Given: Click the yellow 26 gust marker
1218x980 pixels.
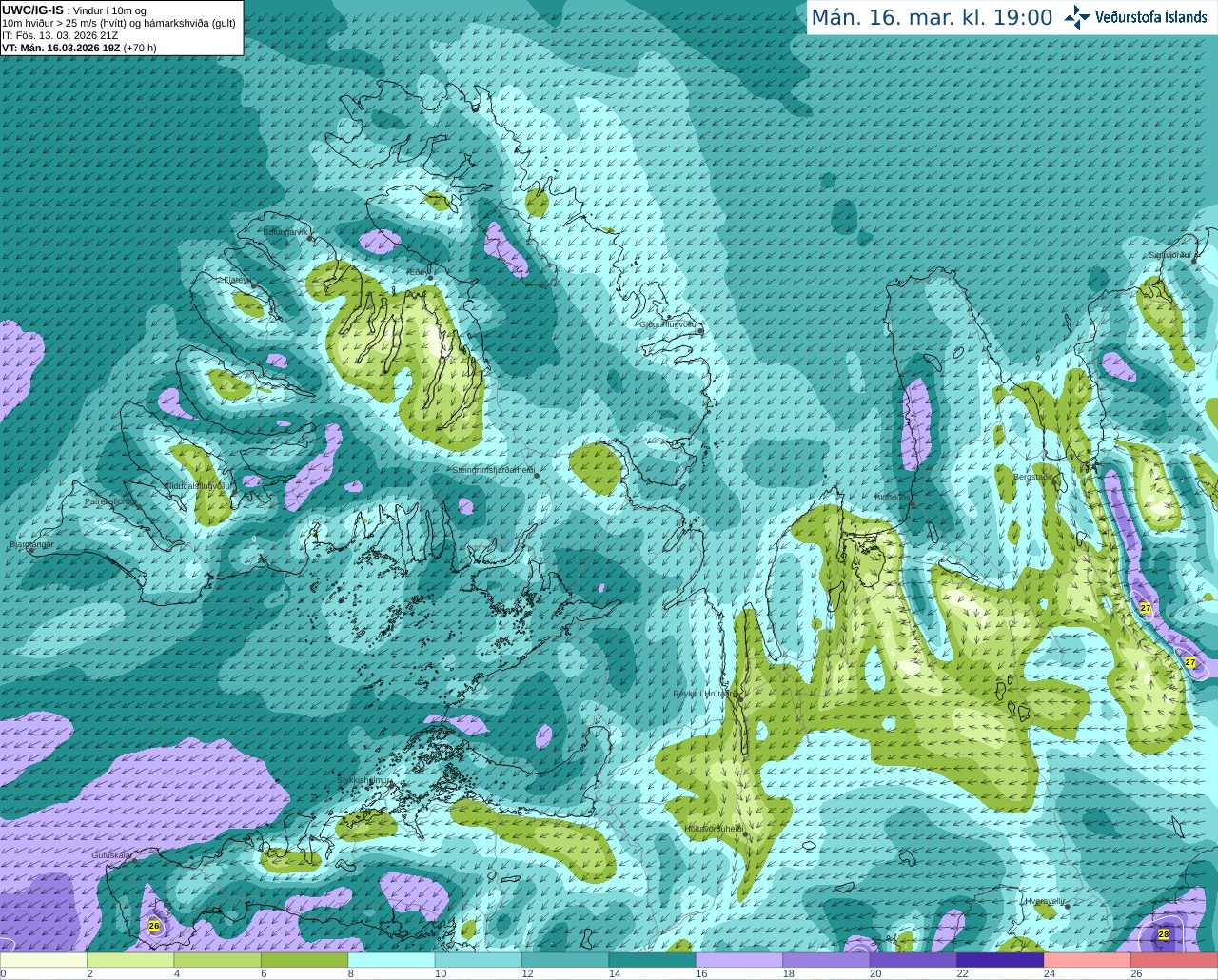Looking at the screenshot, I should click(x=154, y=926).
